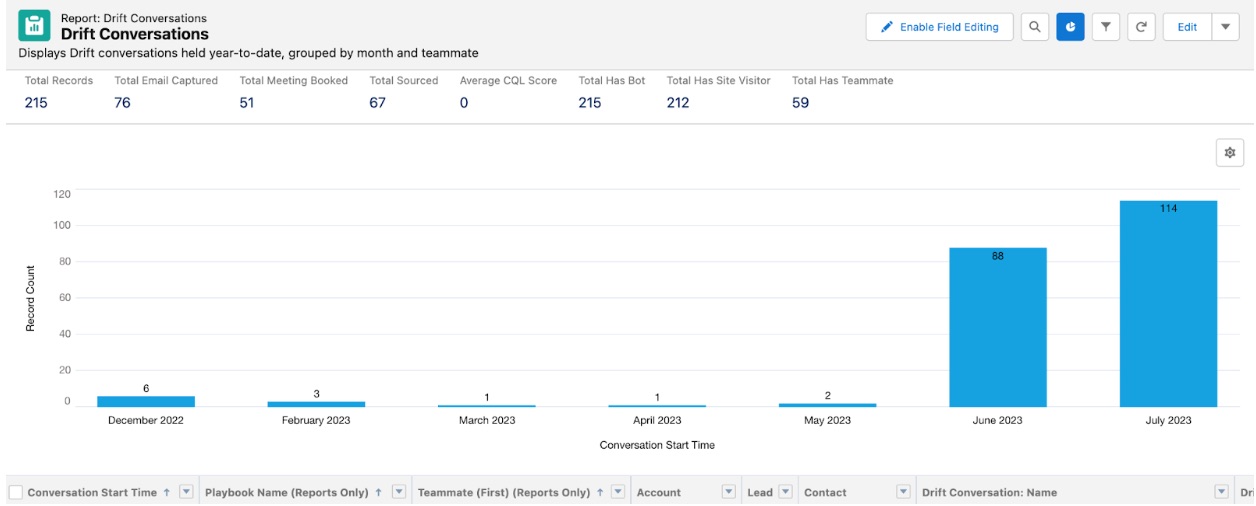Click the 'Conversation Start Time' axis title

tap(657, 445)
